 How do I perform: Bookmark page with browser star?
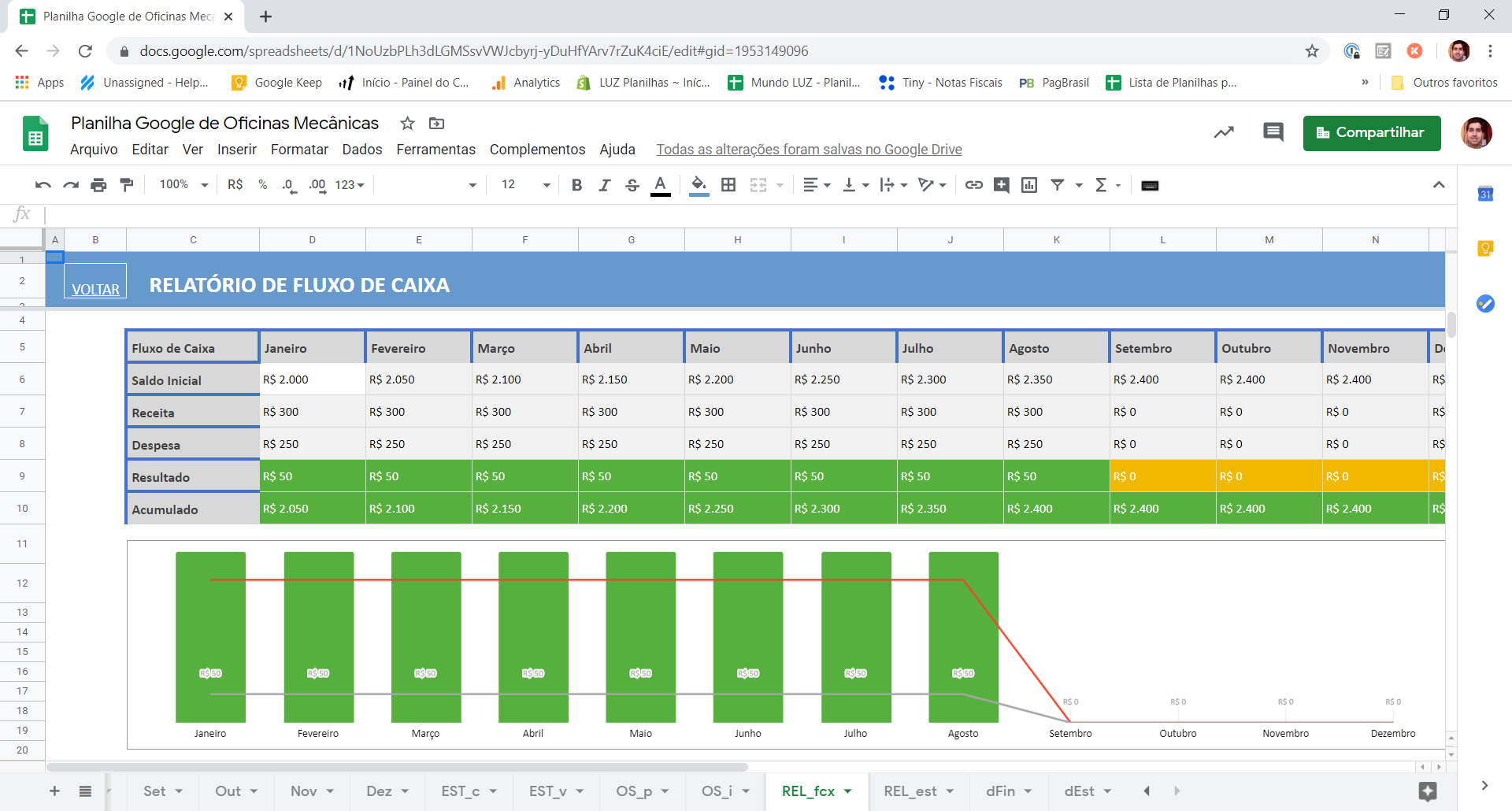(x=1312, y=51)
